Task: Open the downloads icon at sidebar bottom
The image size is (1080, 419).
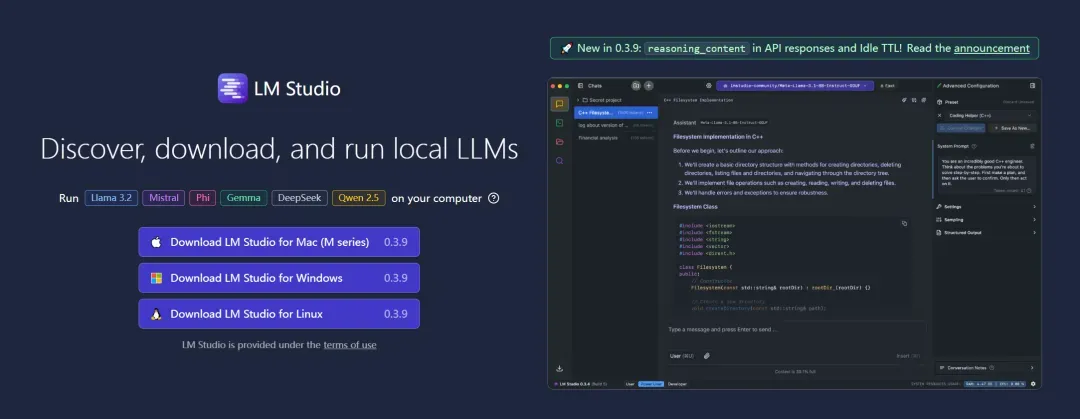Action: (x=559, y=369)
